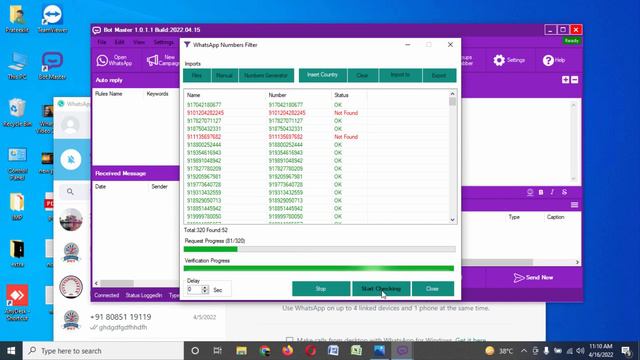The height and width of the screenshot is (360, 640).
Task: Click the plus icon in the purple header
Action: click(565, 80)
